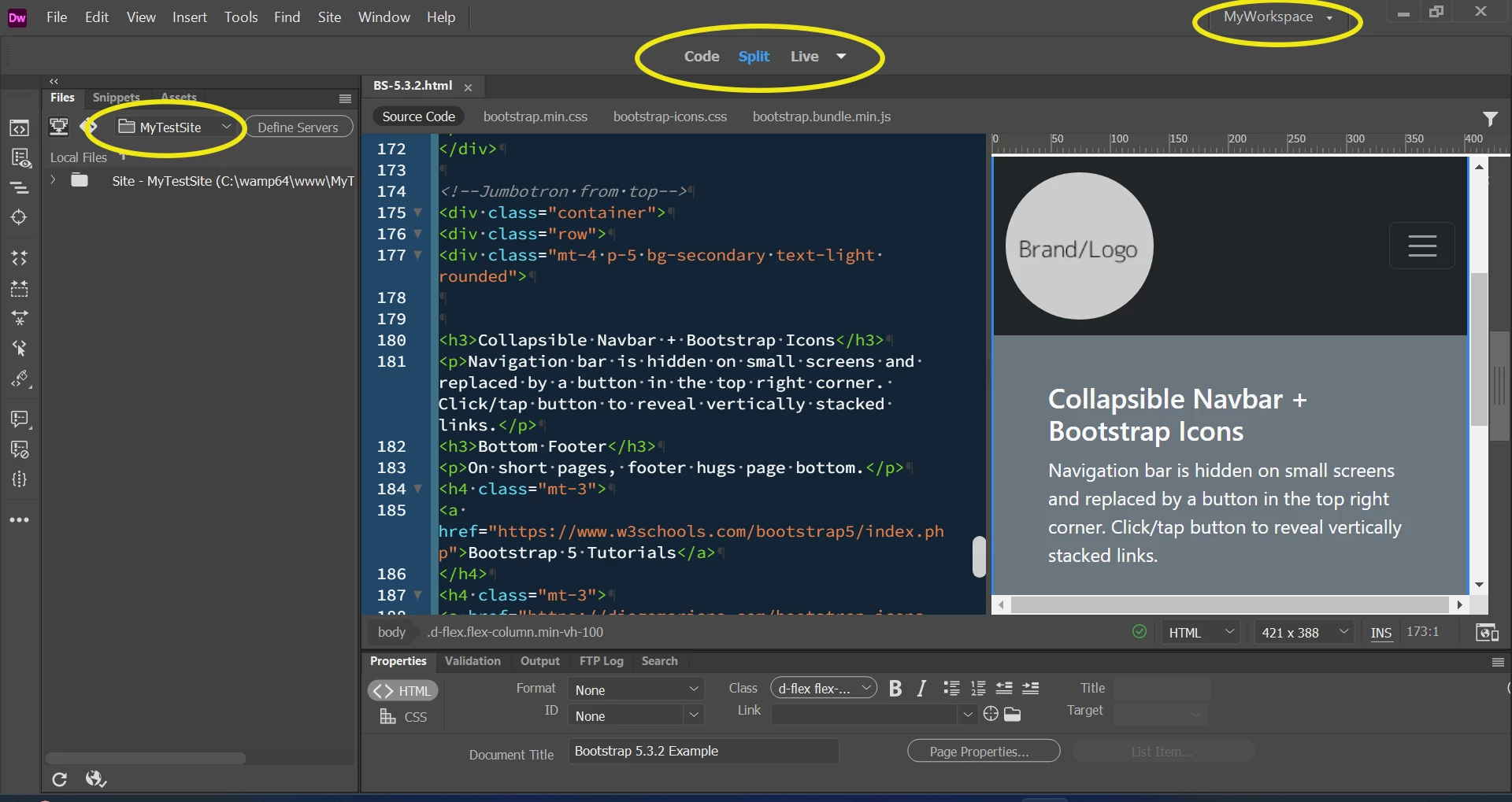Open the ID dropdown in Properties
The height and width of the screenshot is (802, 1512).
pyautogui.click(x=636, y=715)
